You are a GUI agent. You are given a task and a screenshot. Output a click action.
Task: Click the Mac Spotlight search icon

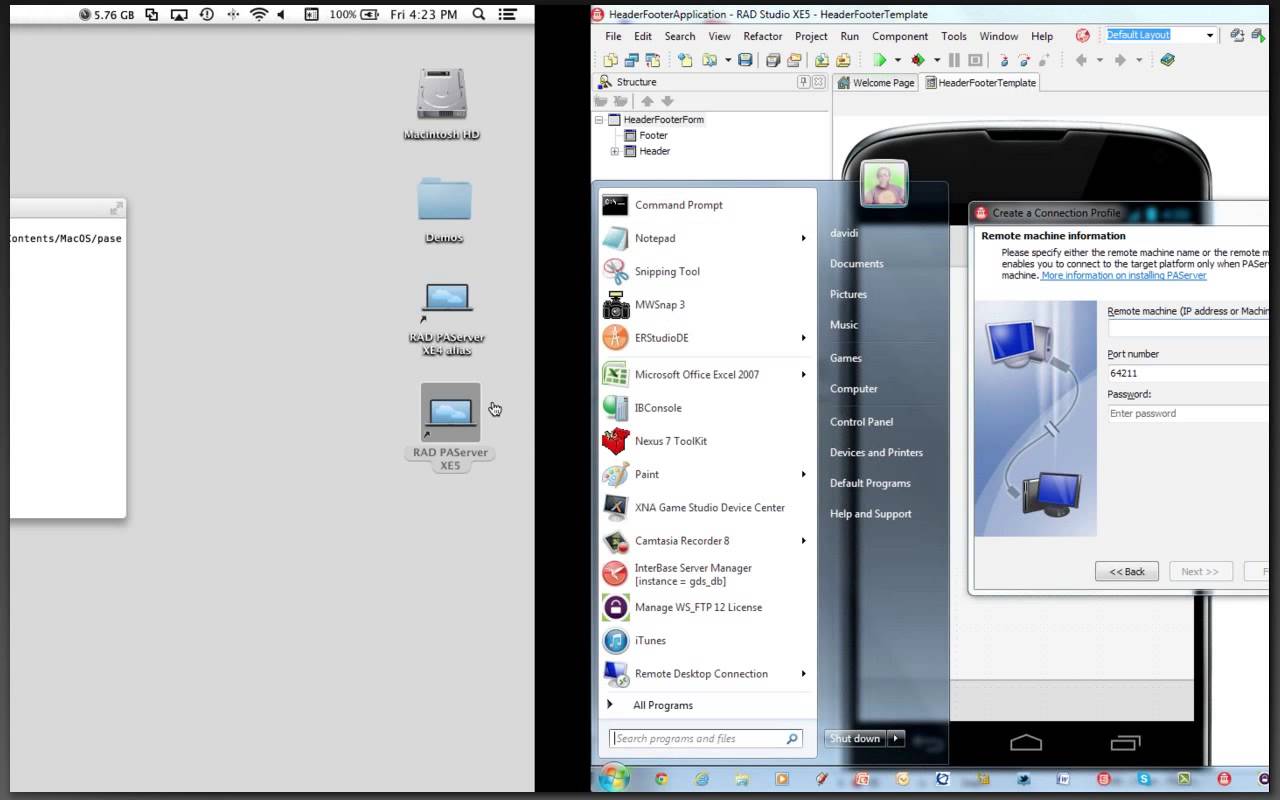pos(478,15)
